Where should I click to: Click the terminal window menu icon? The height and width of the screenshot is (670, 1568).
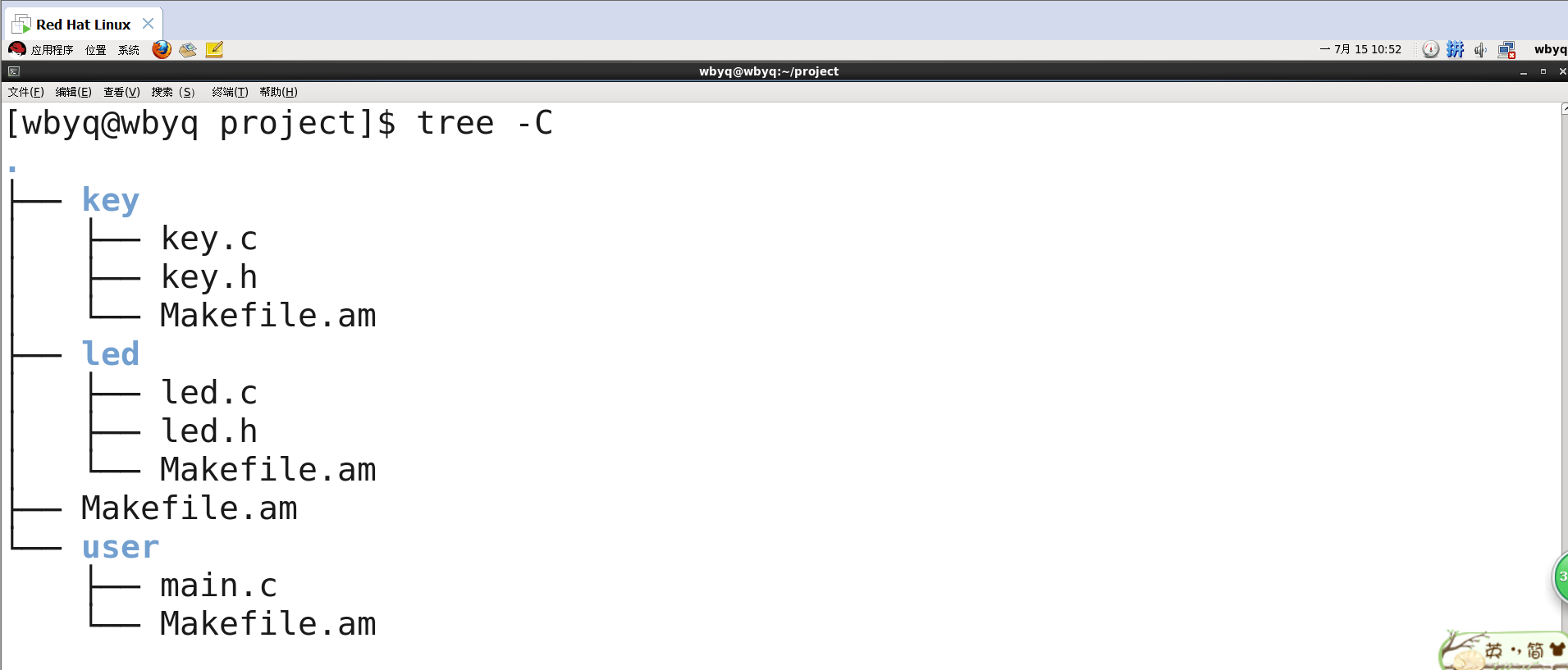(x=13, y=71)
